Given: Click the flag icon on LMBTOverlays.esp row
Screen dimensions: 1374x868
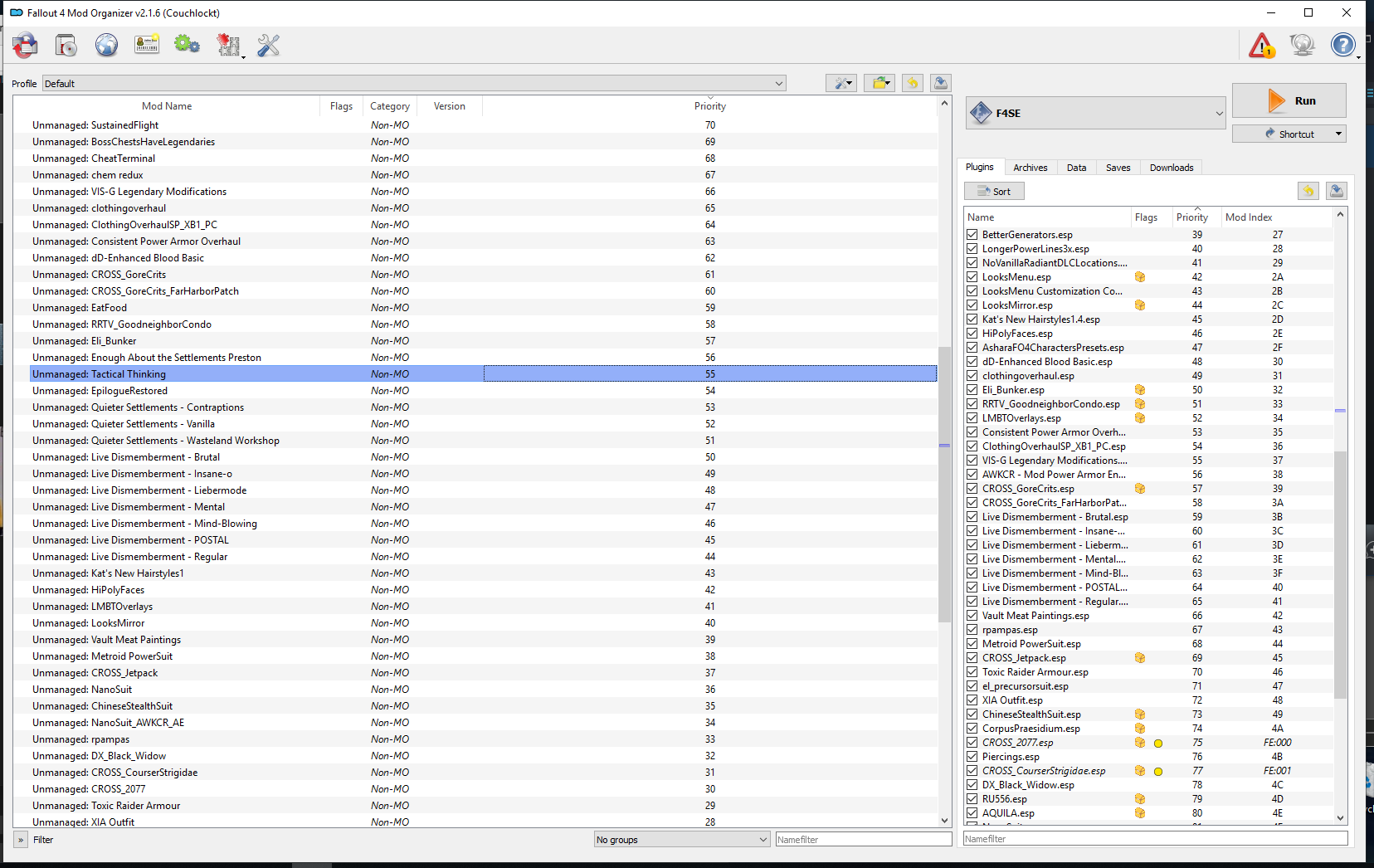Looking at the screenshot, I should (1140, 418).
